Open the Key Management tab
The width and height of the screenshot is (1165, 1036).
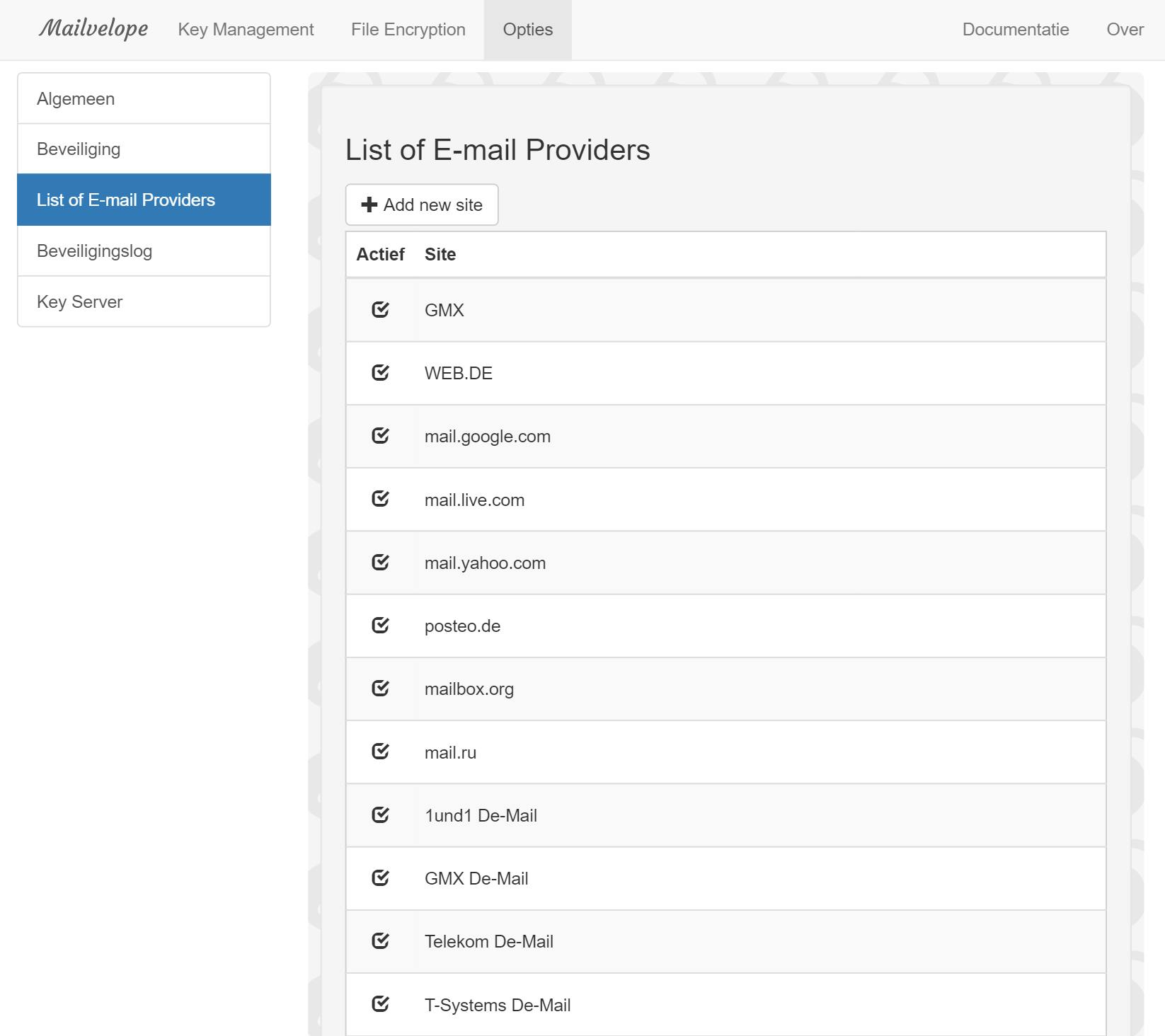pyautogui.click(x=246, y=30)
